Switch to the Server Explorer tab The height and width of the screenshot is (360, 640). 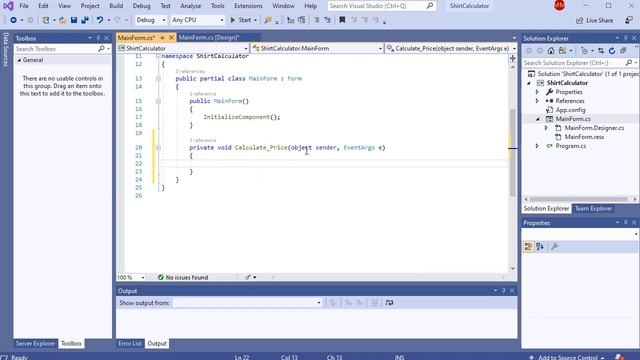pos(35,344)
